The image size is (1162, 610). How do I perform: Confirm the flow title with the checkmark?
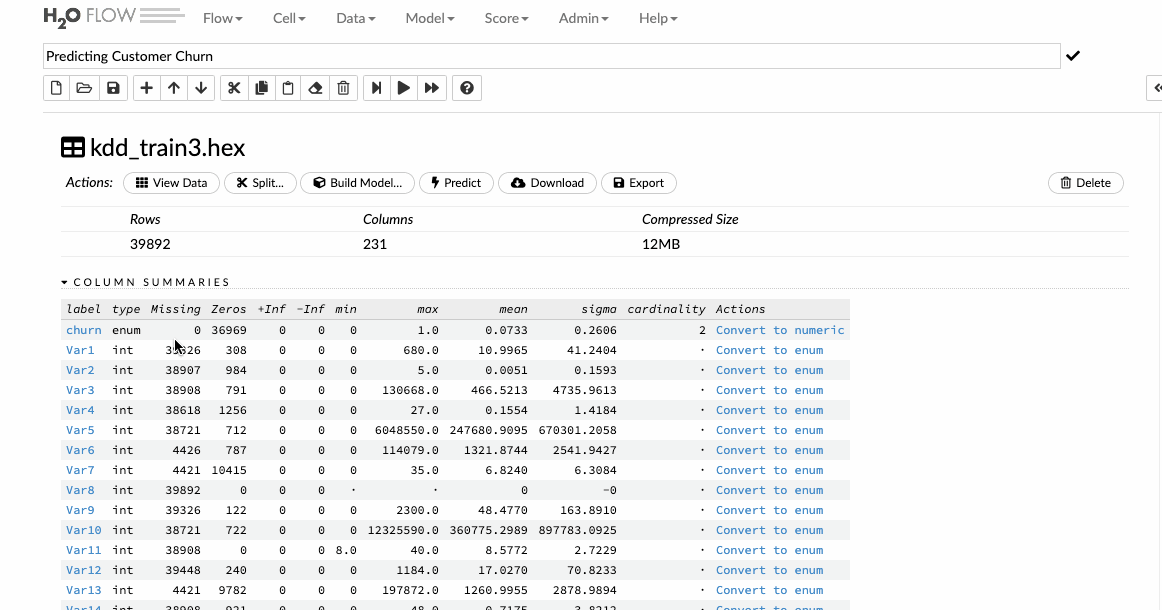(1073, 56)
